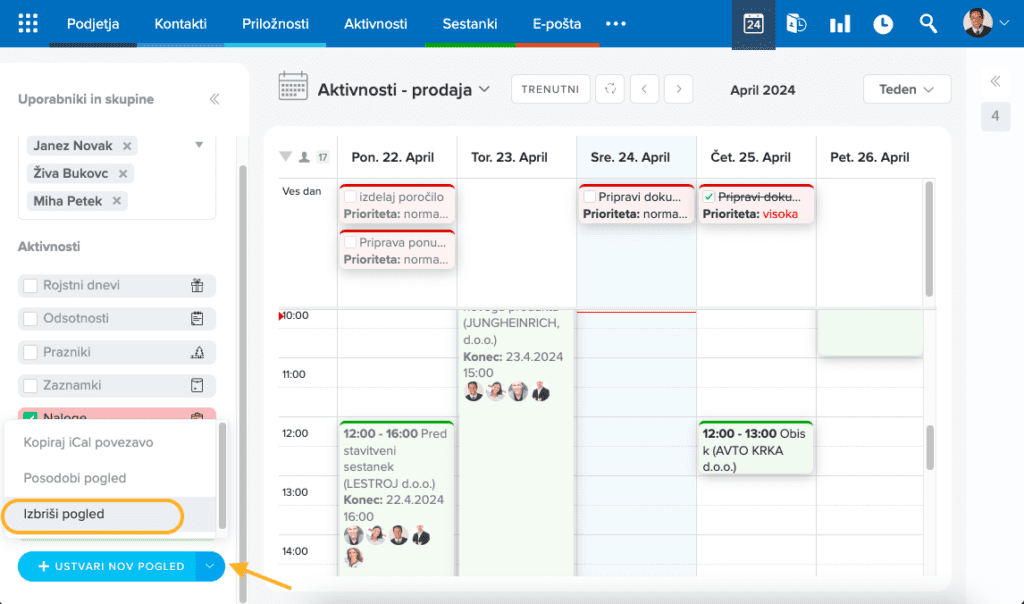Switch to the Priložnosti tab
Image resolution: width=1024 pixels, height=604 pixels.
click(275, 23)
